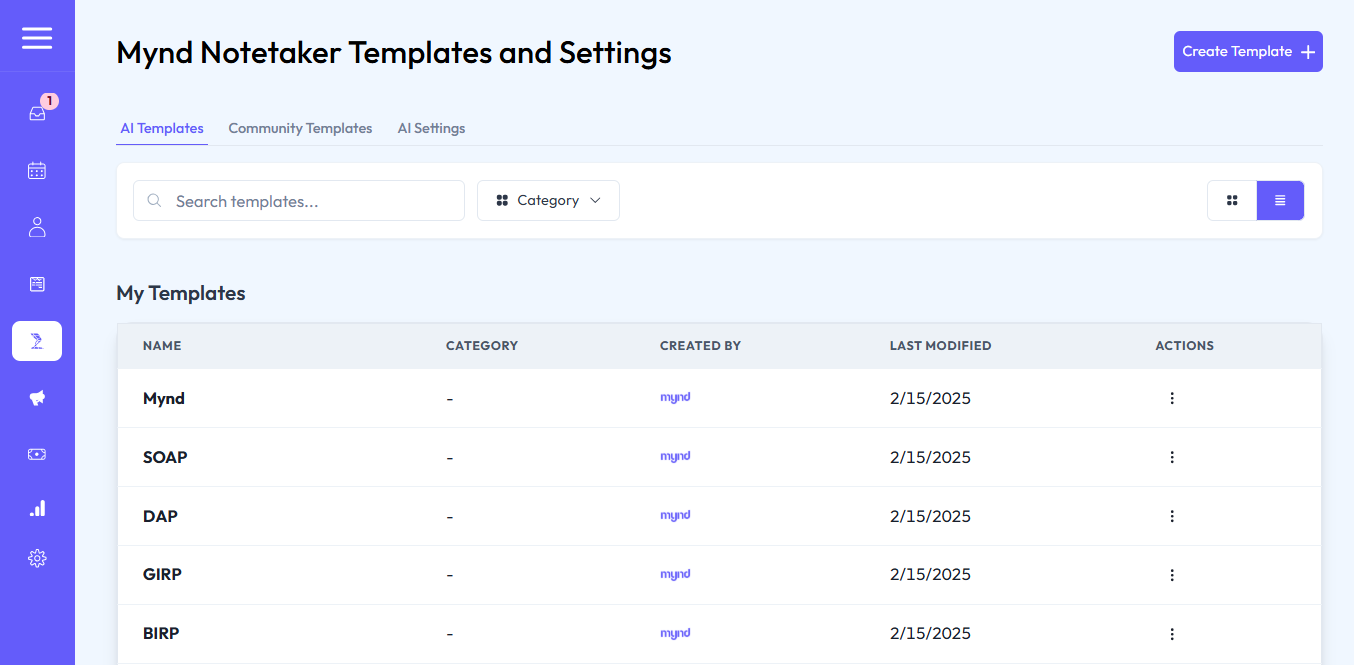Open the DAP template row
Viewport: 1354px width, 665px height.
click(161, 516)
